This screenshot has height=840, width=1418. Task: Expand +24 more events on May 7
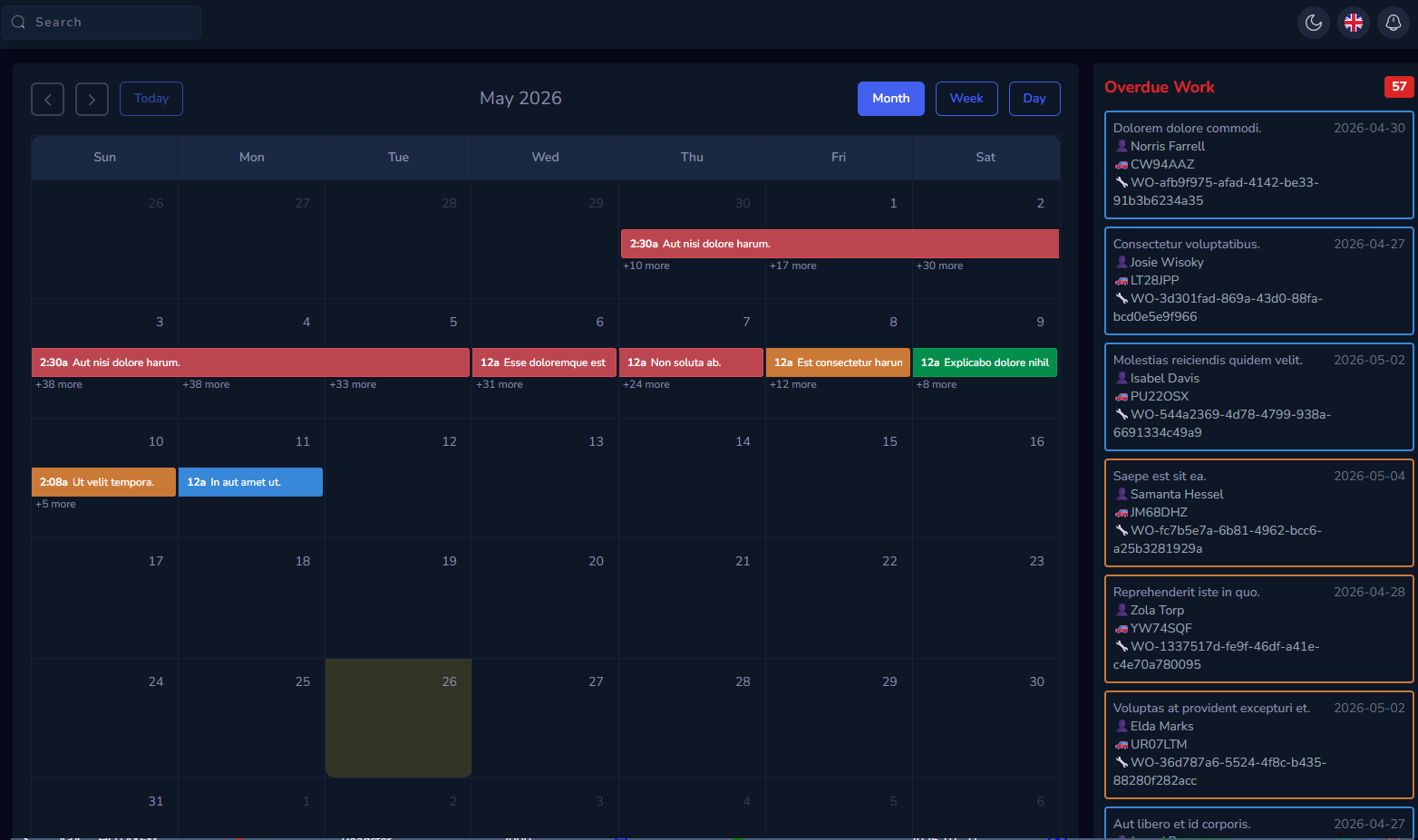point(646,385)
